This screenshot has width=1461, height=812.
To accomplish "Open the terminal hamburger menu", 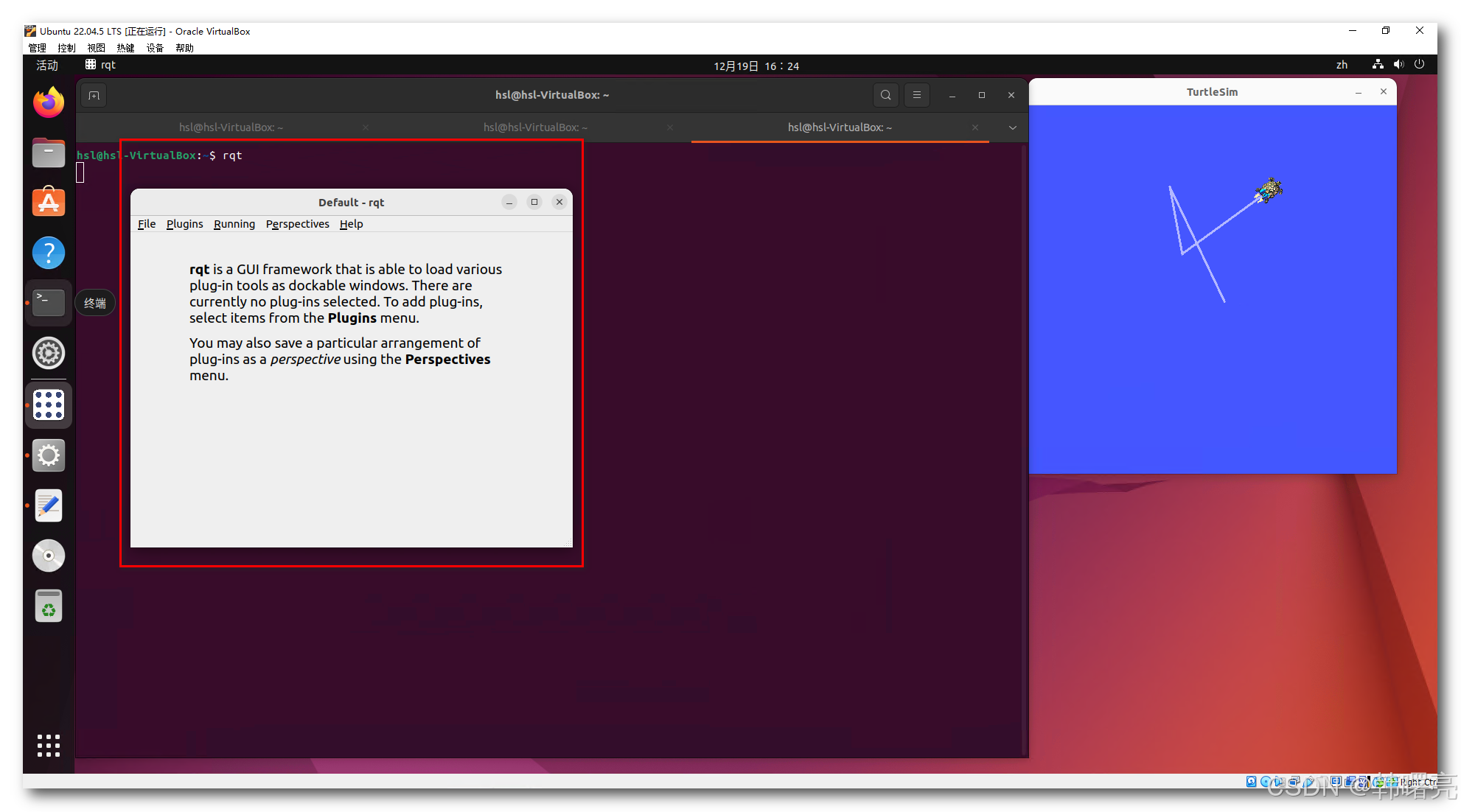I will tap(917, 95).
